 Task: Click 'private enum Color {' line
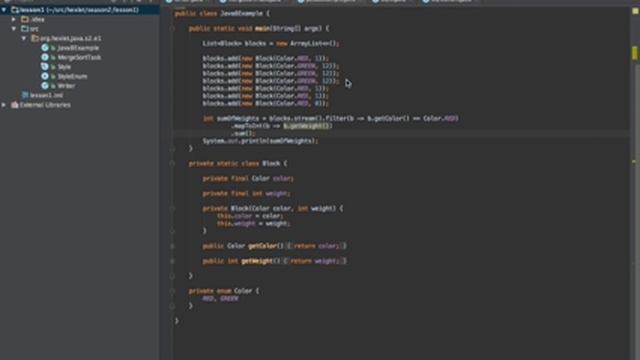click(224, 291)
